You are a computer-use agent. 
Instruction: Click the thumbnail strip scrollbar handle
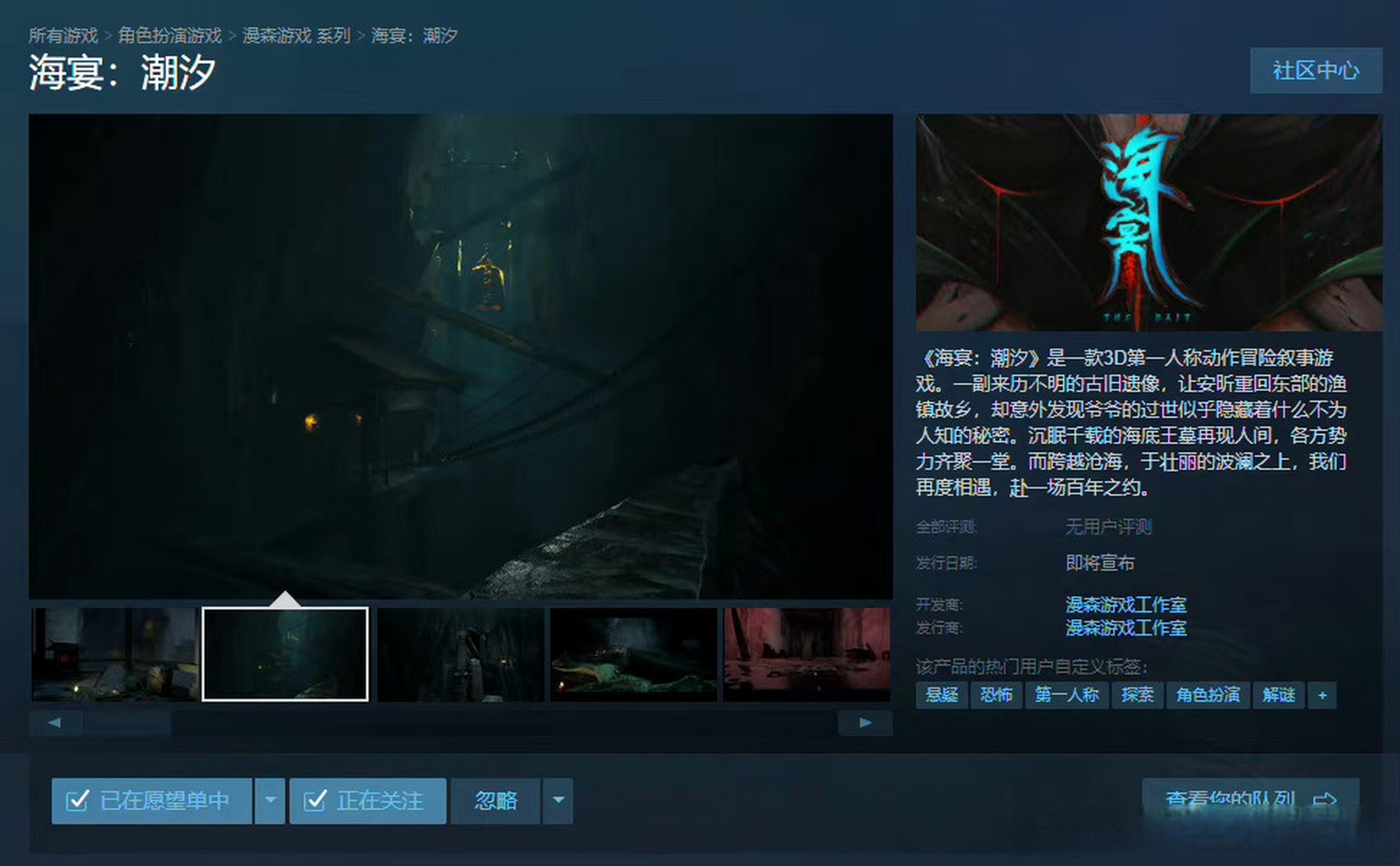[127, 723]
